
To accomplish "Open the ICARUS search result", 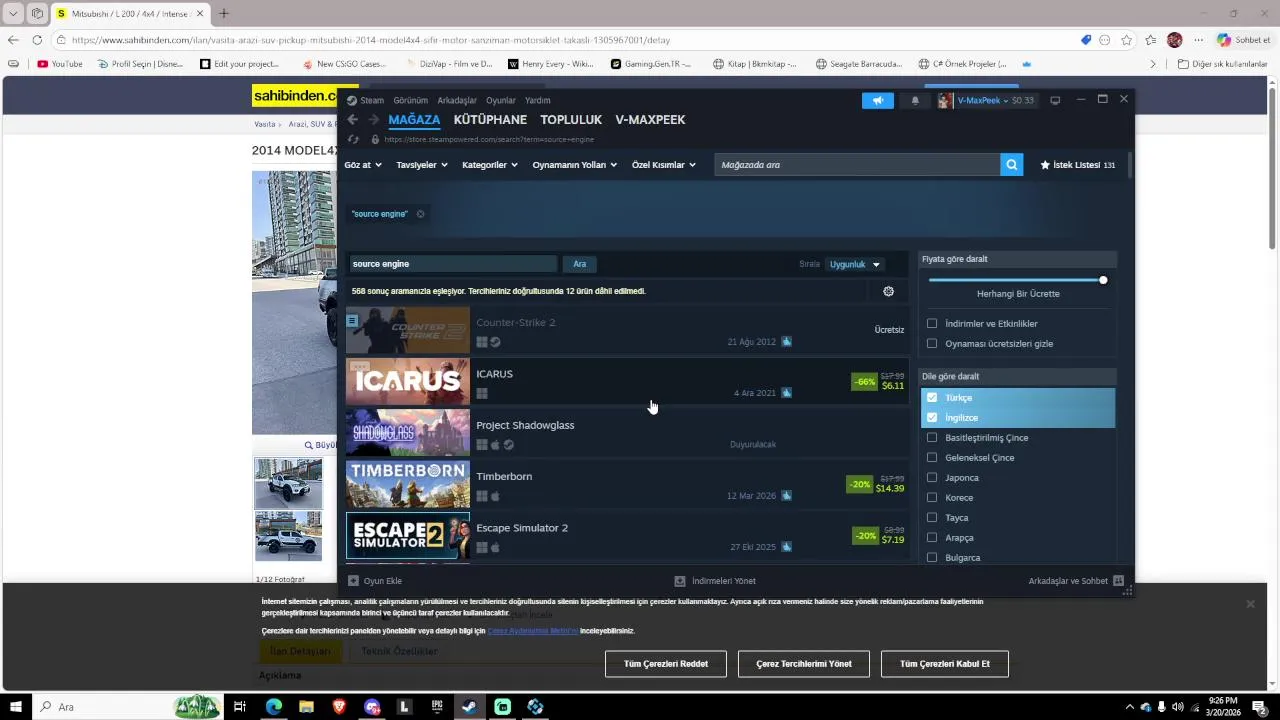I will coord(627,382).
